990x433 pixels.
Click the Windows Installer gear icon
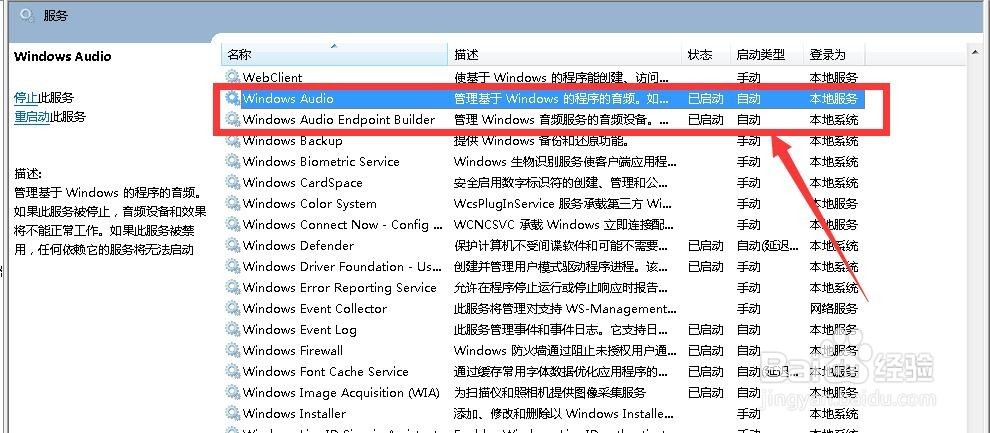(x=233, y=413)
